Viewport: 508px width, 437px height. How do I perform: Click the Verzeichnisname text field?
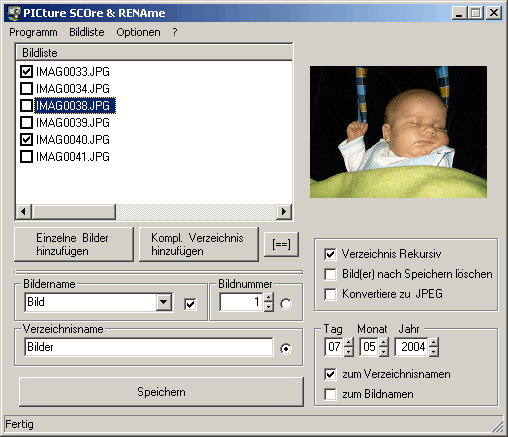(149, 347)
